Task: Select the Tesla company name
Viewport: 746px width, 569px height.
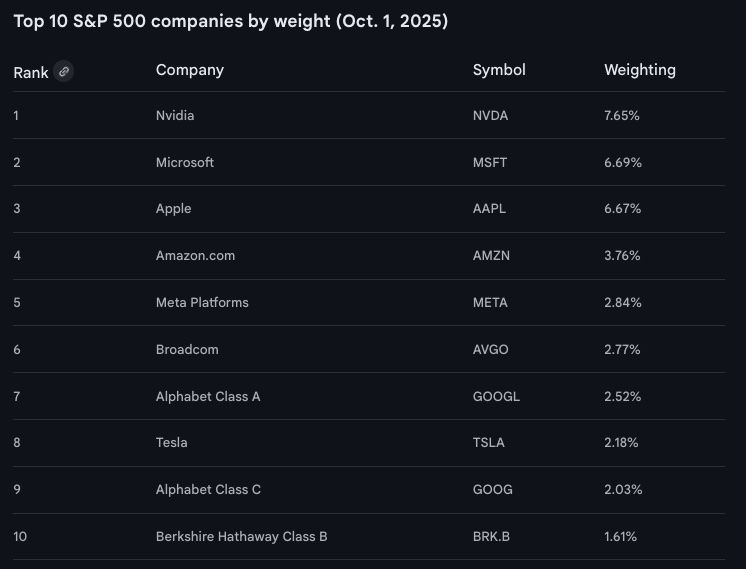Action: click(x=172, y=443)
